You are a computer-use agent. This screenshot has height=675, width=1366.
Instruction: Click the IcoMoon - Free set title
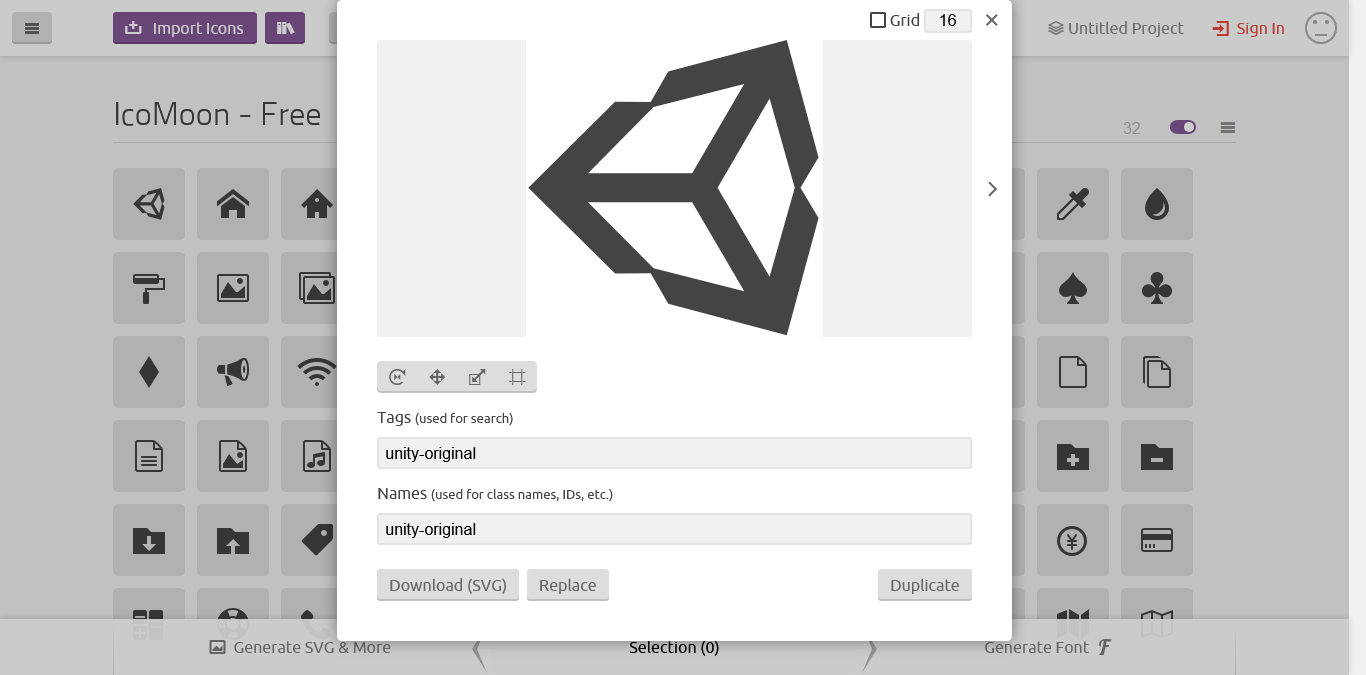coord(217,114)
